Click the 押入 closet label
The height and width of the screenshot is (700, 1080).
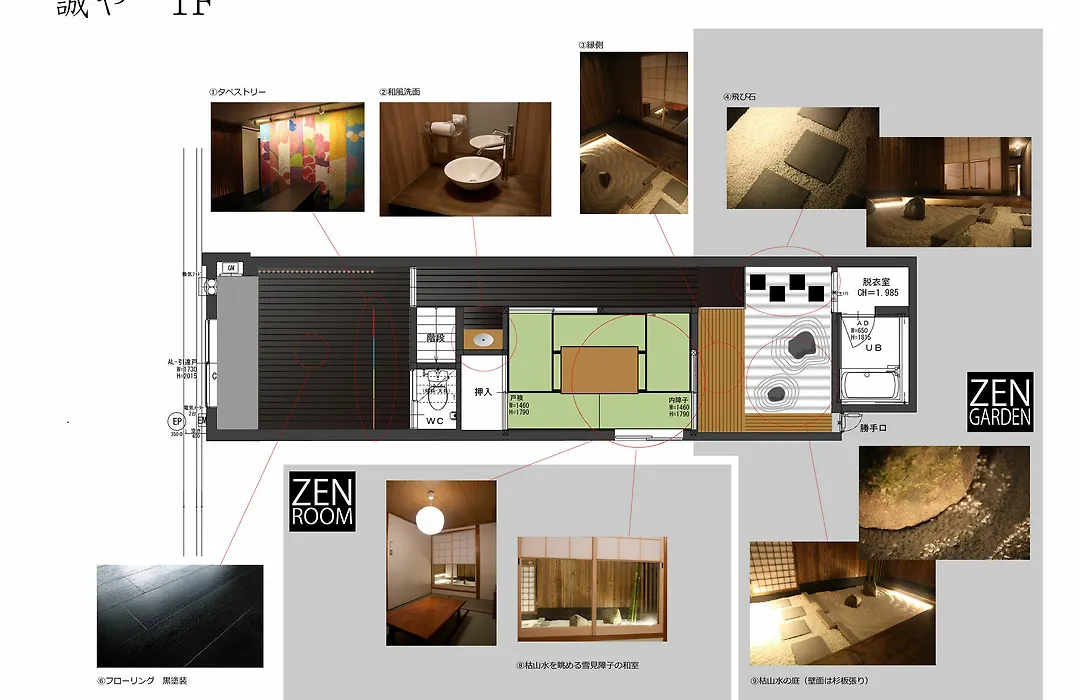click(x=483, y=392)
